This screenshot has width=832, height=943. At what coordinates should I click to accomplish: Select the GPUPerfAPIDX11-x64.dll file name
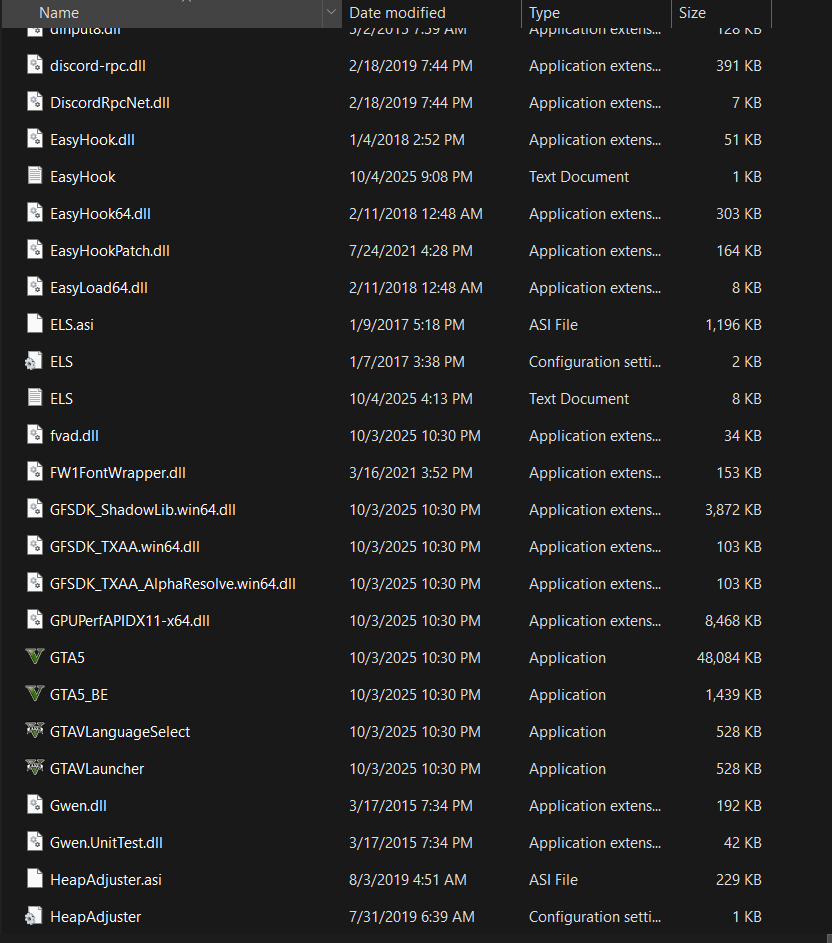tap(130, 621)
